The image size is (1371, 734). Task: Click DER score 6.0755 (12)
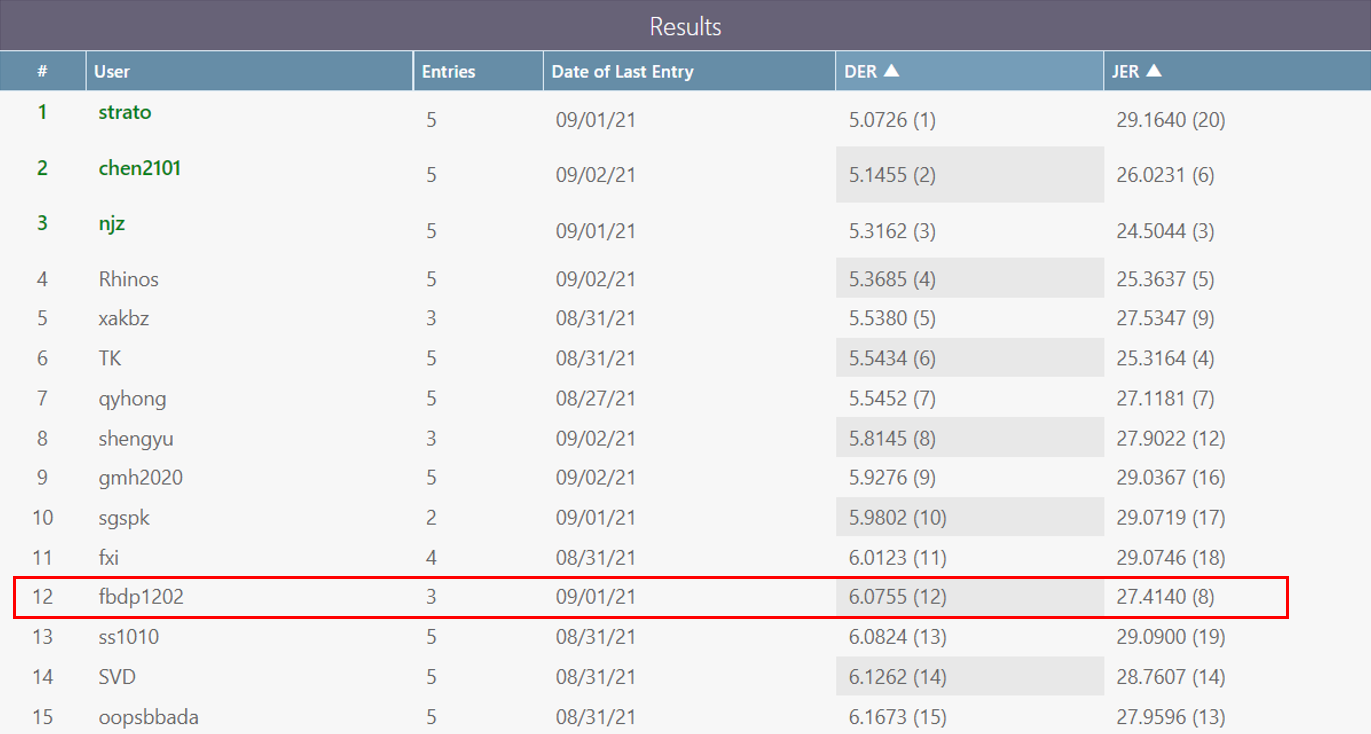point(897,597)
